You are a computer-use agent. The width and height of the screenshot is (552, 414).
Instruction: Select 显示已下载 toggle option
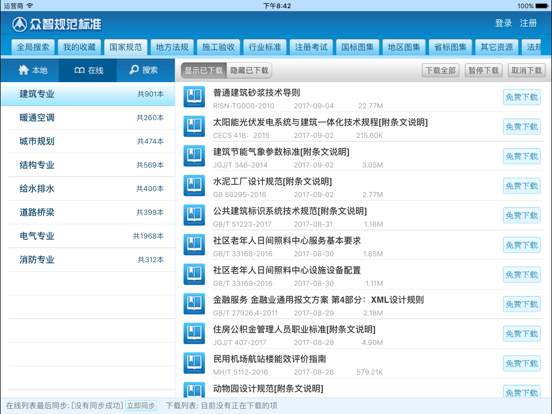pos(204,70)
